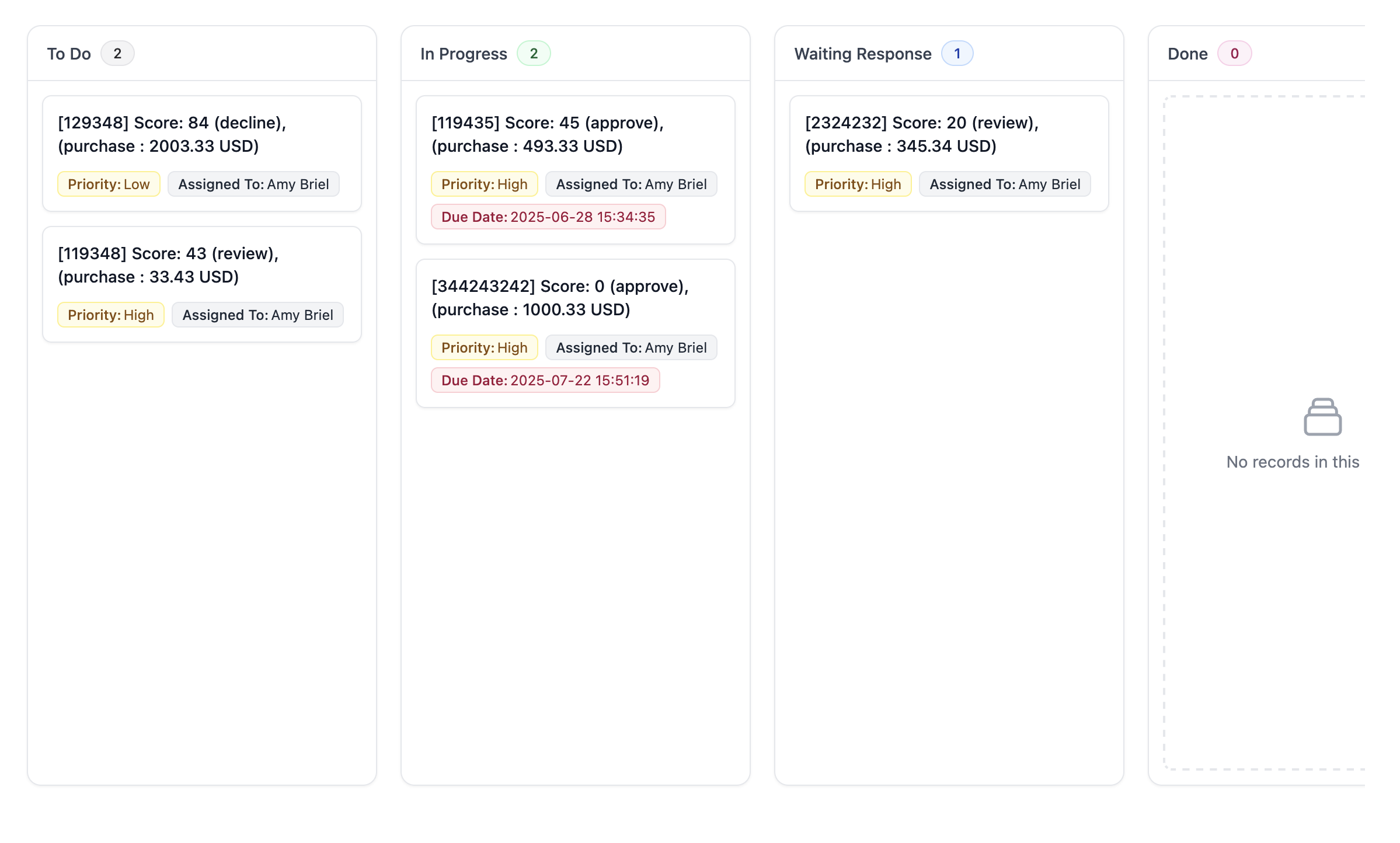Click the Waiting Response blue count badge
This screenshot has height=843, width=1400.
click(x=957, y=54)
